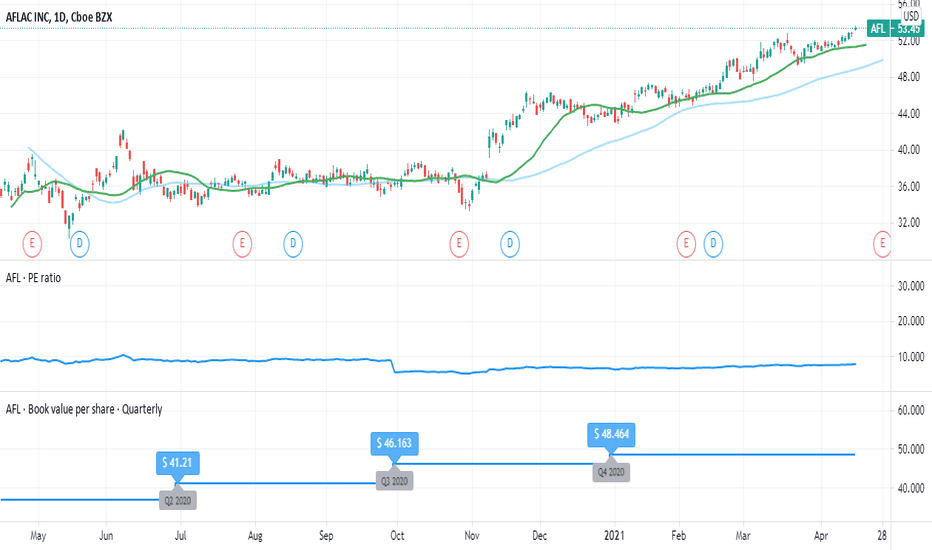Click the May label on the time axis
Viewport: 932px width, 550px height.
(x=38, y=536)
